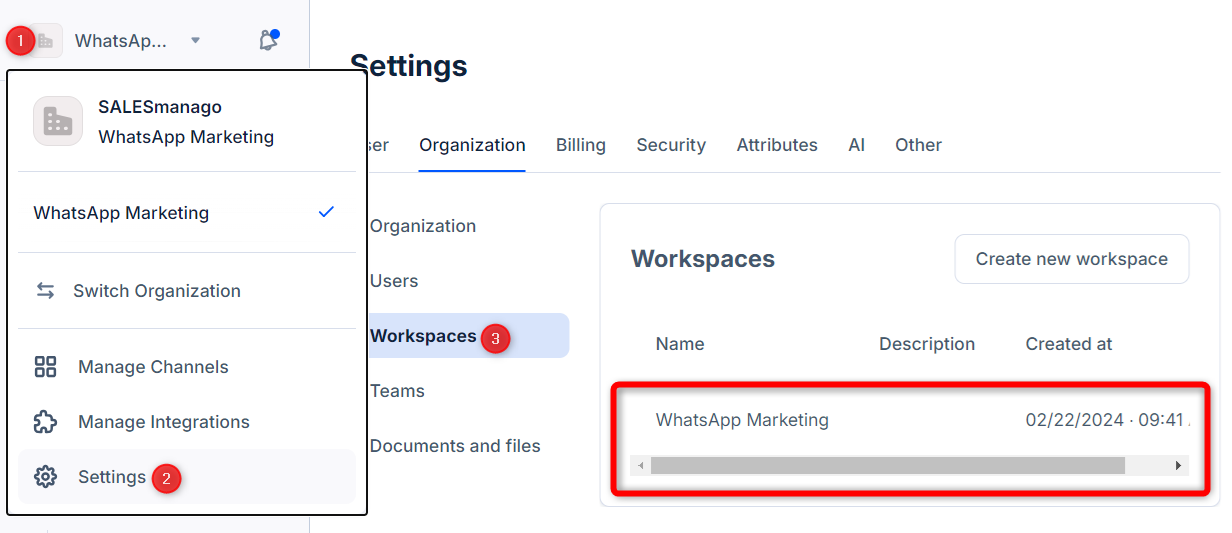The width and height of the screenshot is (1232, 533).
Task: Open Documents and files in side navigation
Action: (x=455, y=446)
